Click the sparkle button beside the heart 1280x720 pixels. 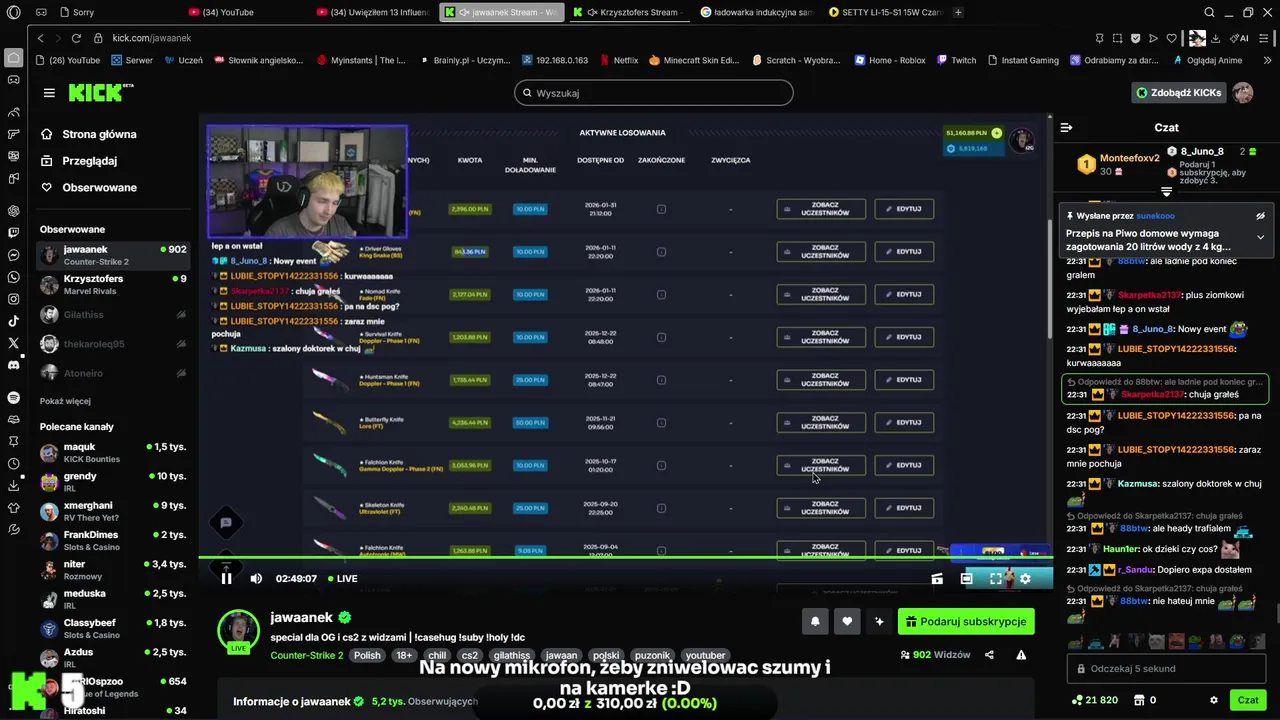pos(879,621)
